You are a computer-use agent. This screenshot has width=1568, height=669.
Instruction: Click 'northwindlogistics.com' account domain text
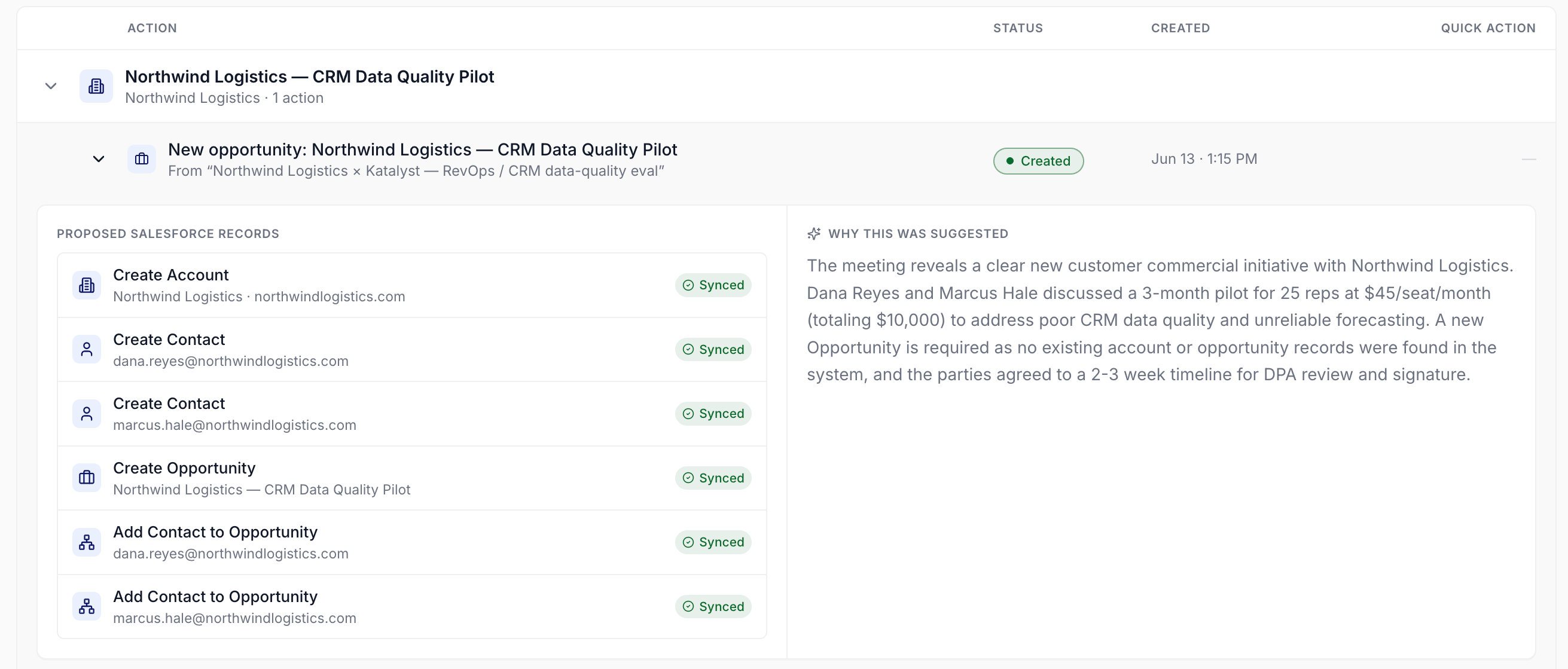click(330, 297)
